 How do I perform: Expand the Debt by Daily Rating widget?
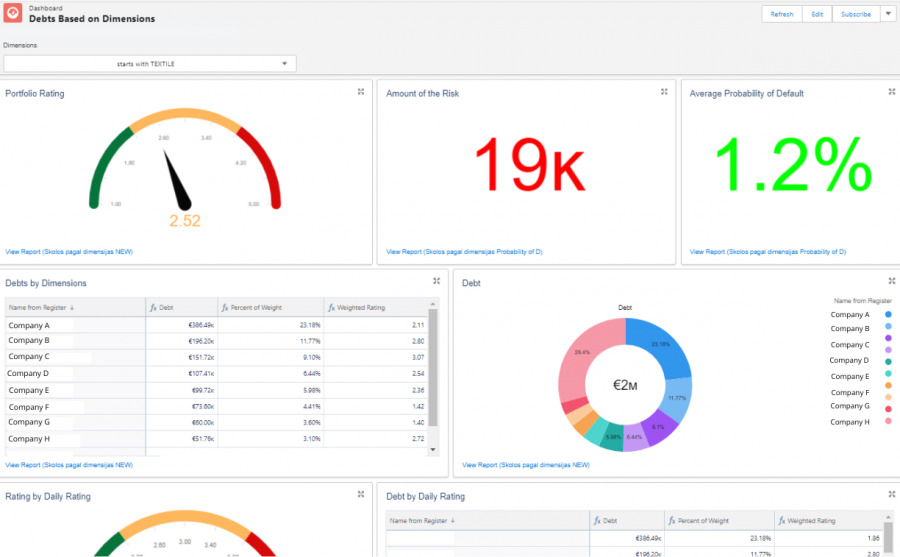click(x=892, y=494)
